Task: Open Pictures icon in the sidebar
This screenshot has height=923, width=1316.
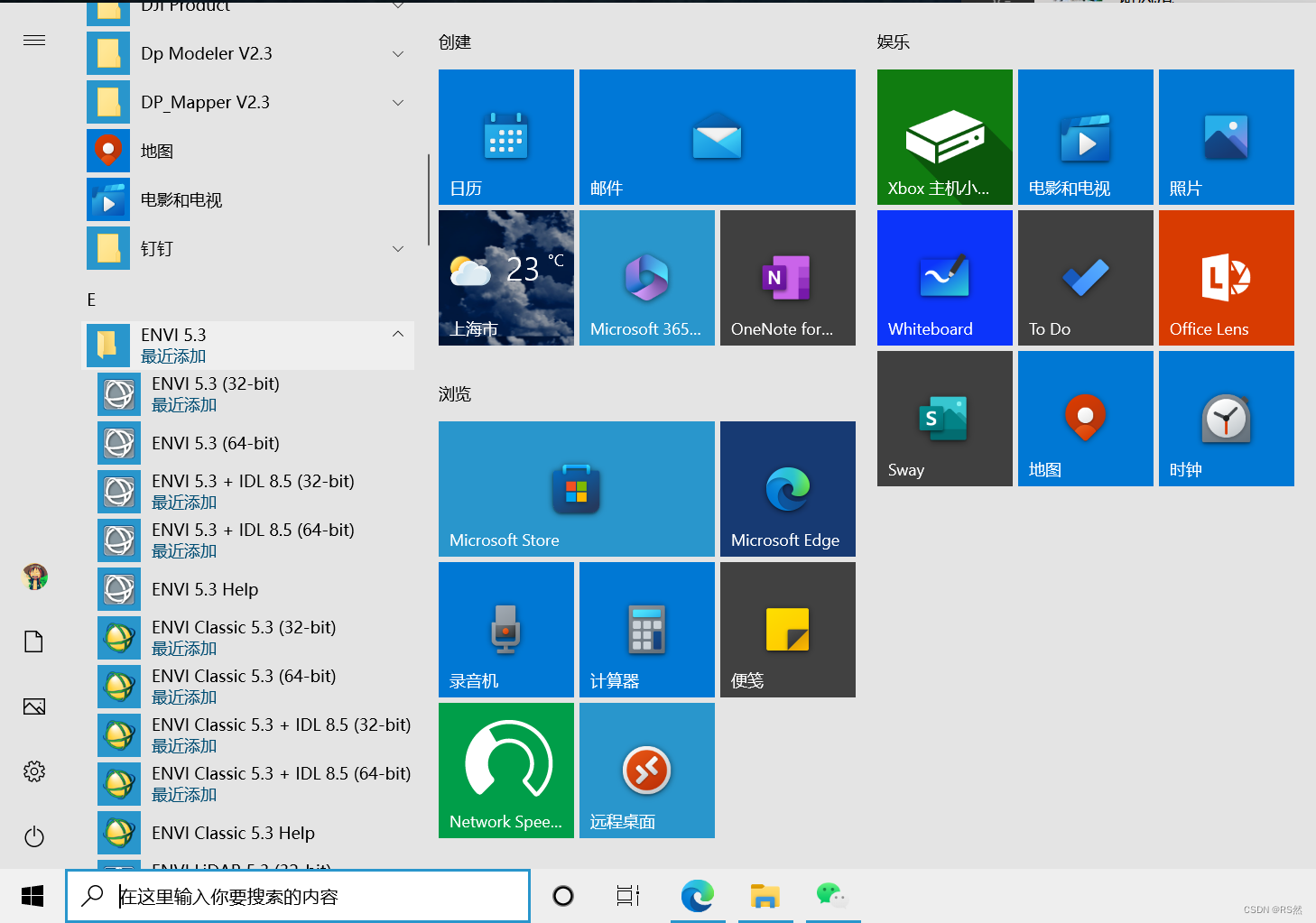Action: 34,706
